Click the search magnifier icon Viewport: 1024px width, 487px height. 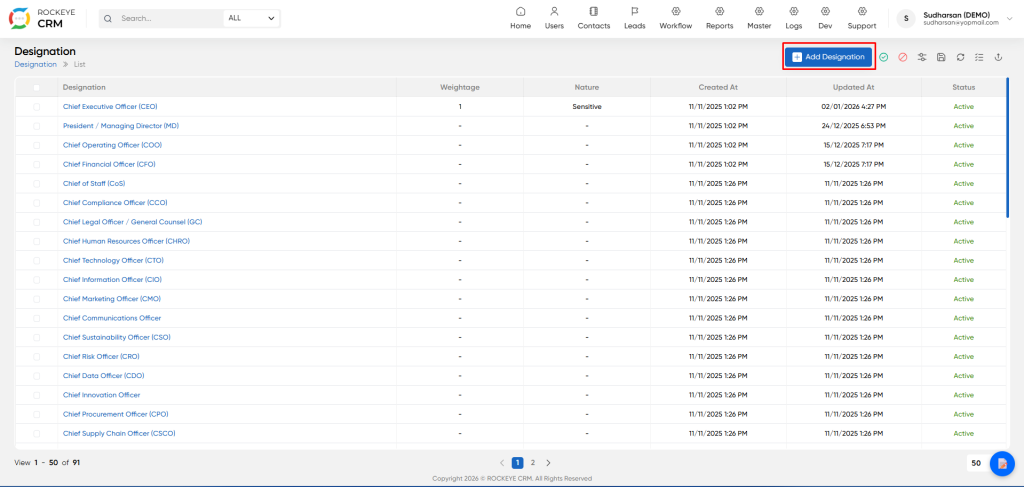108,18
